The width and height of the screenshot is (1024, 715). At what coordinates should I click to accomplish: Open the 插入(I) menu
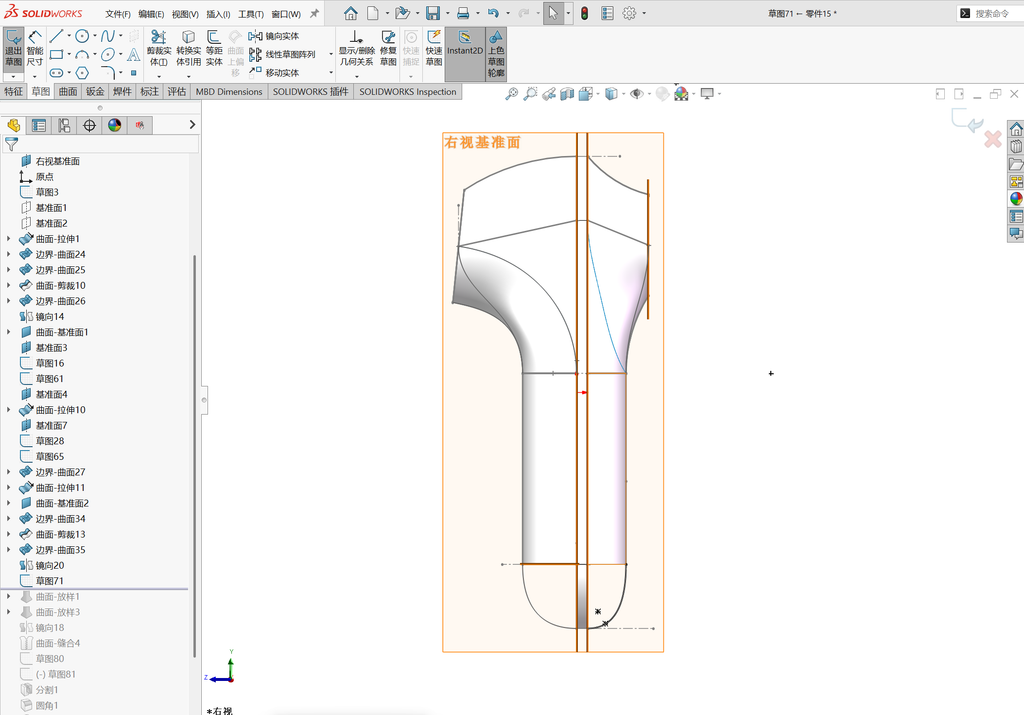click(x=218, y=14)
